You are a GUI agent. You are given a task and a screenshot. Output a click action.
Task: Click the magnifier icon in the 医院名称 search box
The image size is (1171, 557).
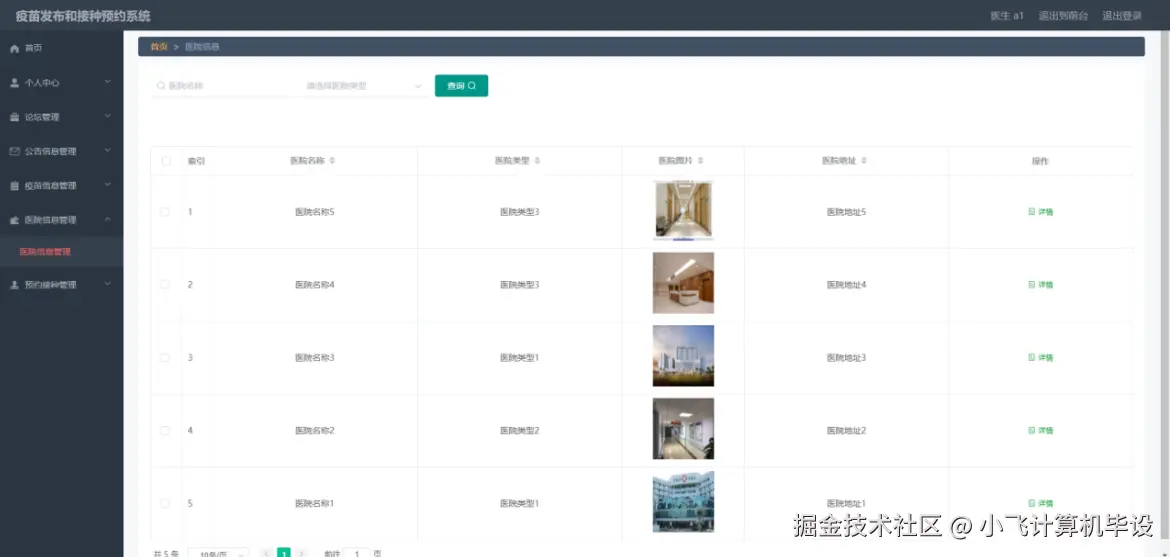[x=161, y=86]
